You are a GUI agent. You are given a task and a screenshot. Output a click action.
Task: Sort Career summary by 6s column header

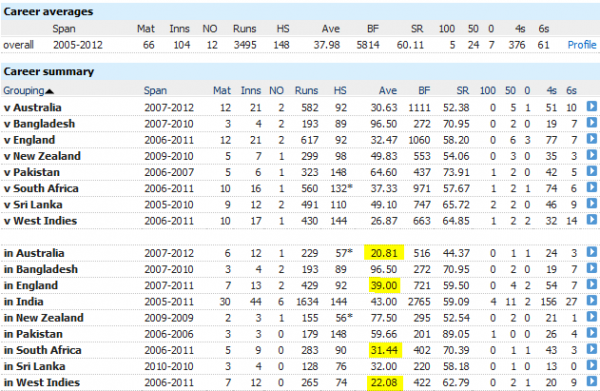571,91
